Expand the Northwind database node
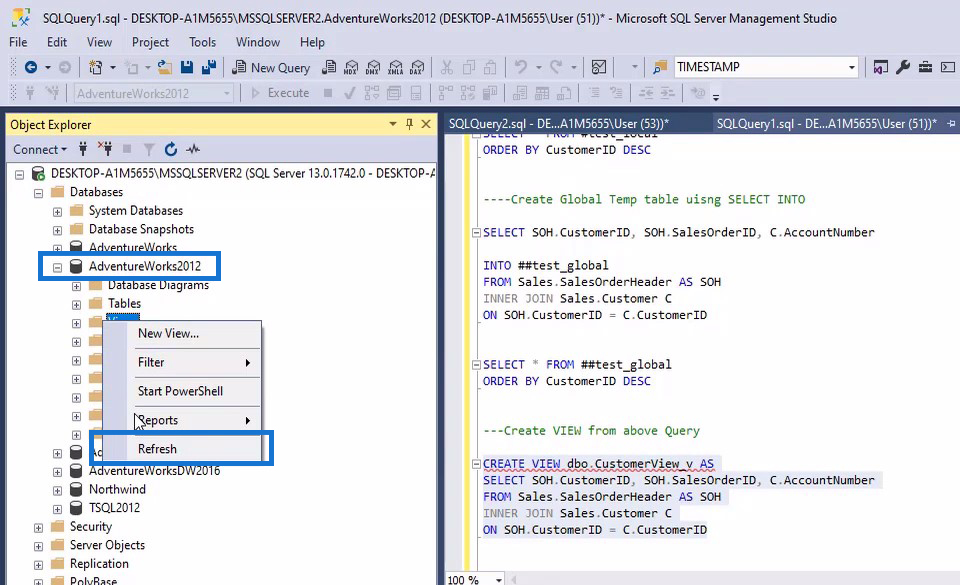 click(58, 490)
